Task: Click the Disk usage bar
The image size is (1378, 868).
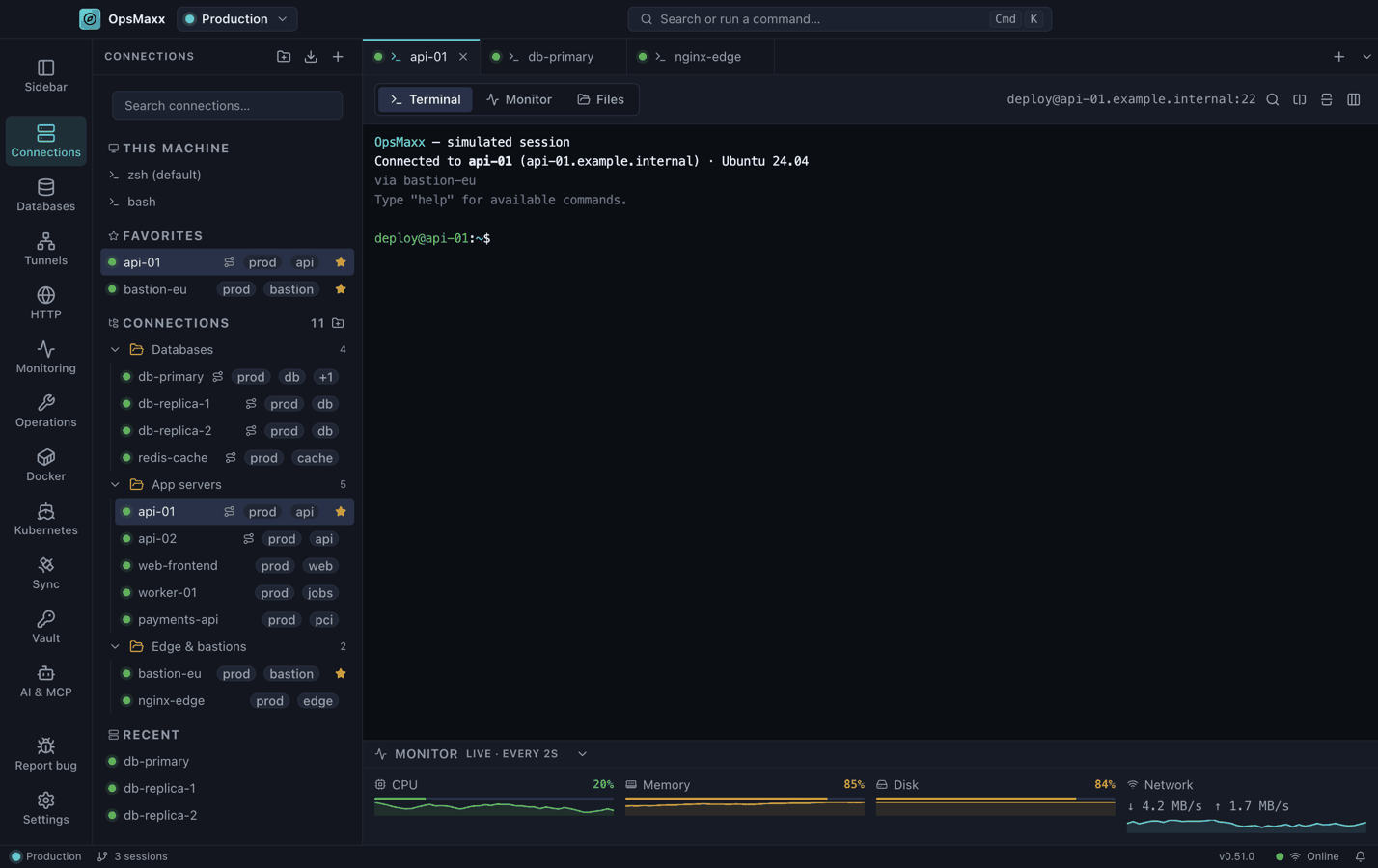Action: pos(996,799)
